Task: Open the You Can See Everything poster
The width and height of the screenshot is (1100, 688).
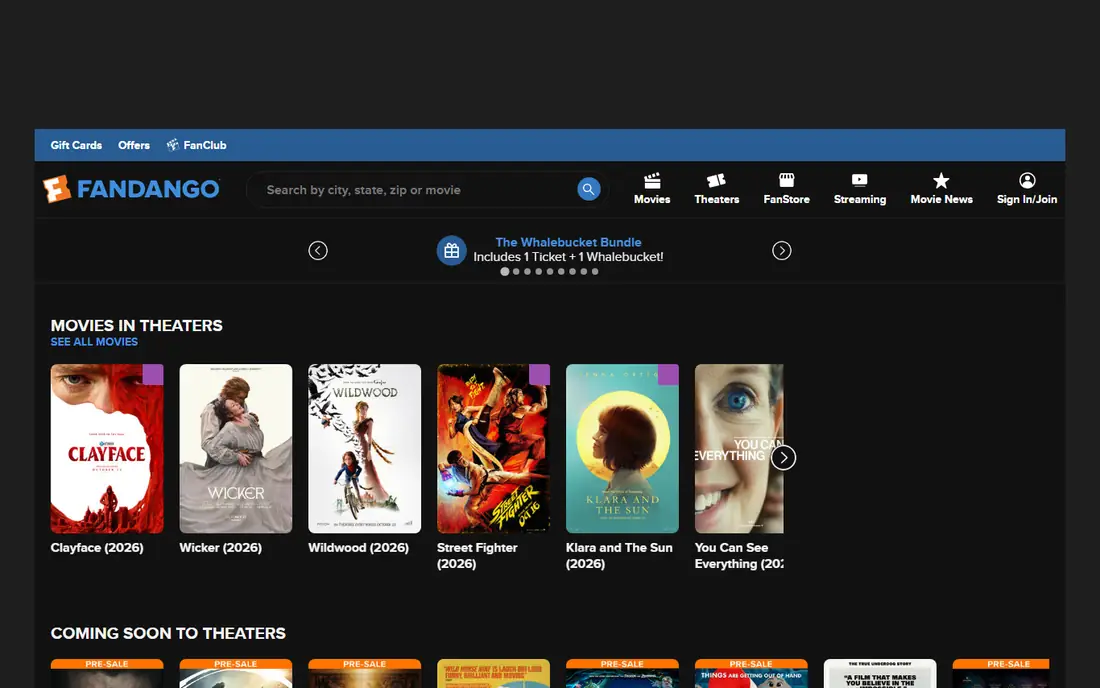Action: coord(739,449)
